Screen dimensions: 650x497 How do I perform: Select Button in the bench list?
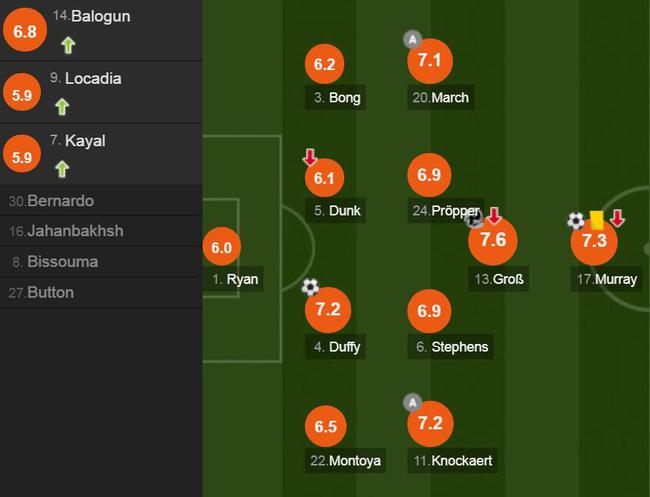101,292
